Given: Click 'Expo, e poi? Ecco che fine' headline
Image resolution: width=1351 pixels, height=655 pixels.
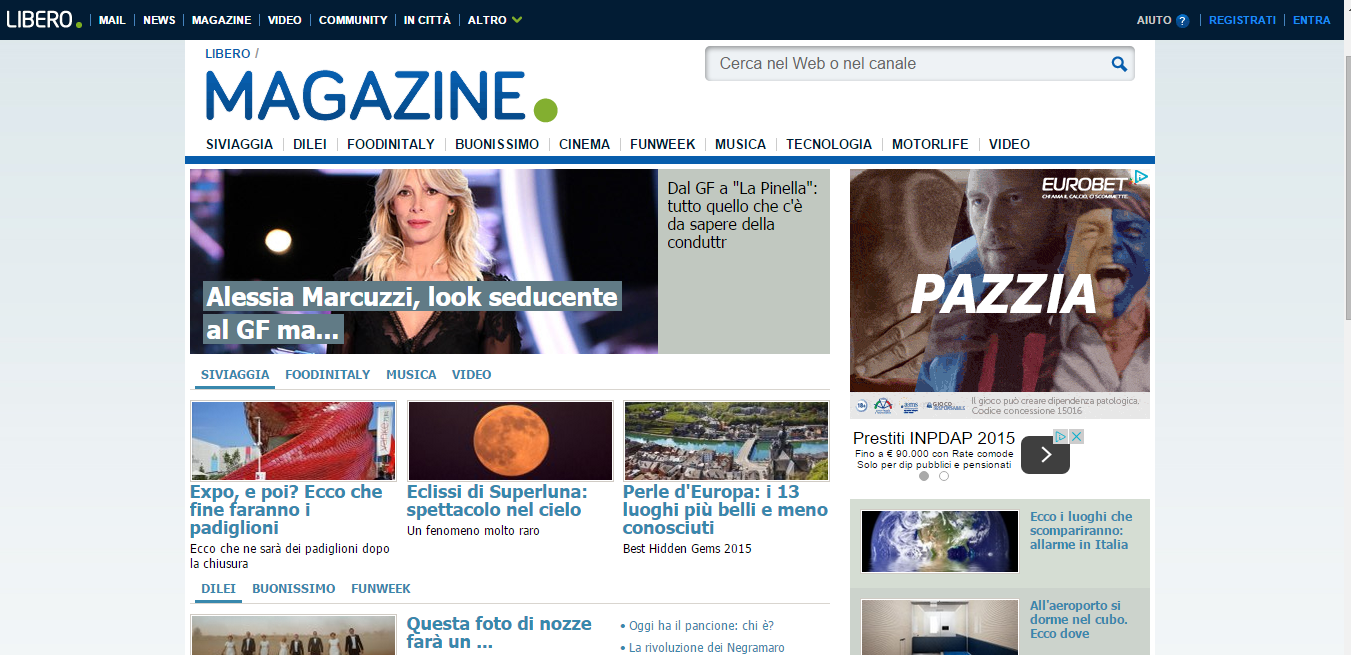Looking at the screenshot, I should (x=286, y=510).
